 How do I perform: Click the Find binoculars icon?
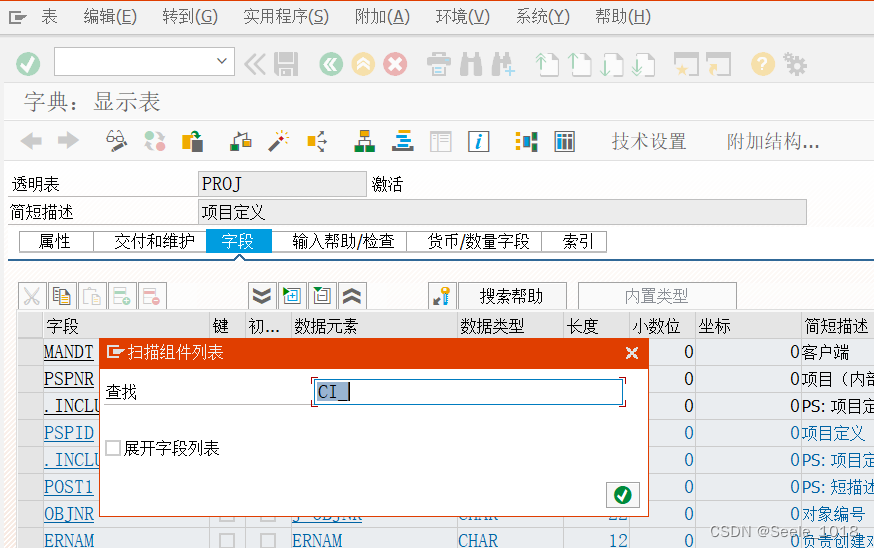471,64
